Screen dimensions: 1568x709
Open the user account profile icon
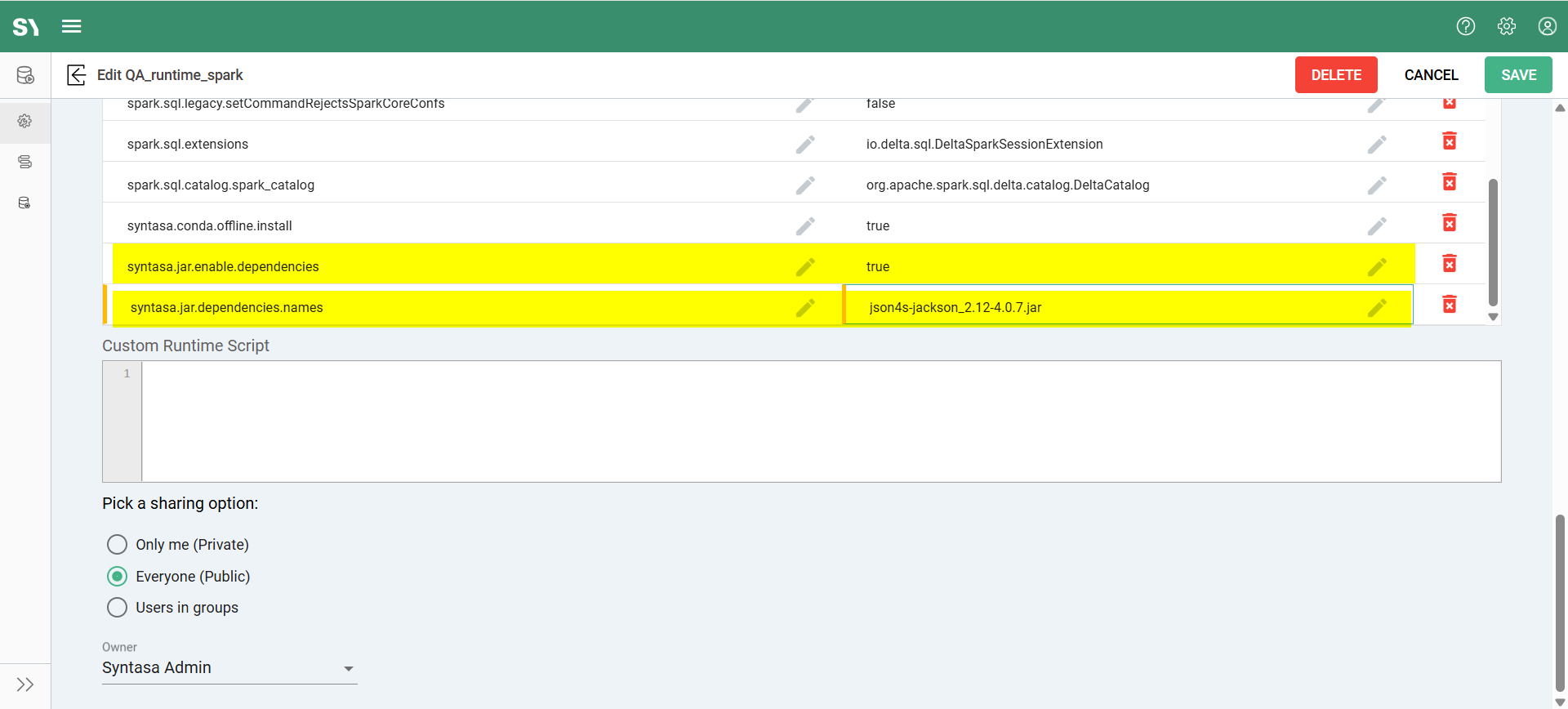tap(1547, 26)
